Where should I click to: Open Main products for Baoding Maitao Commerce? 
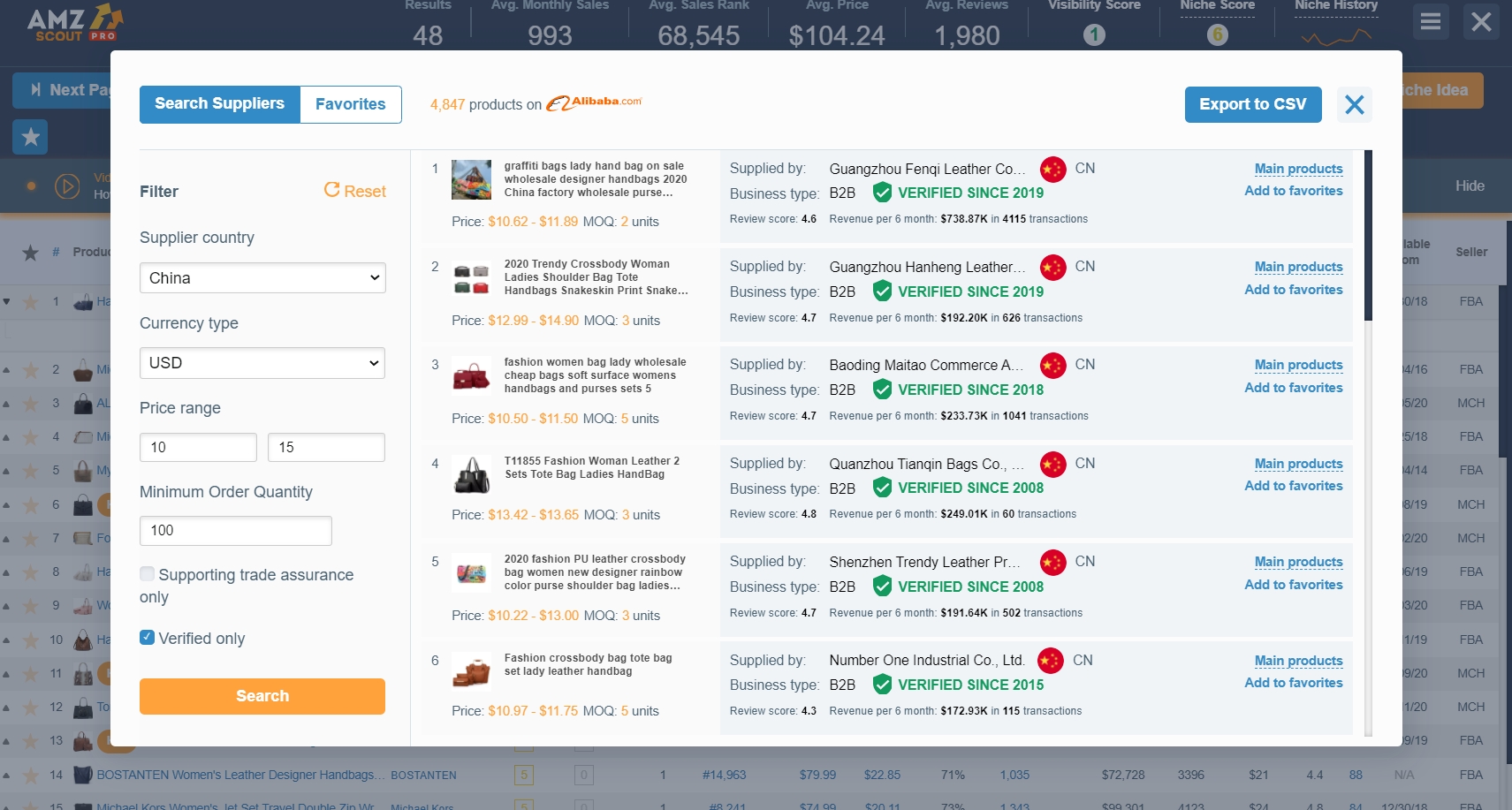tap(1296, 365)
